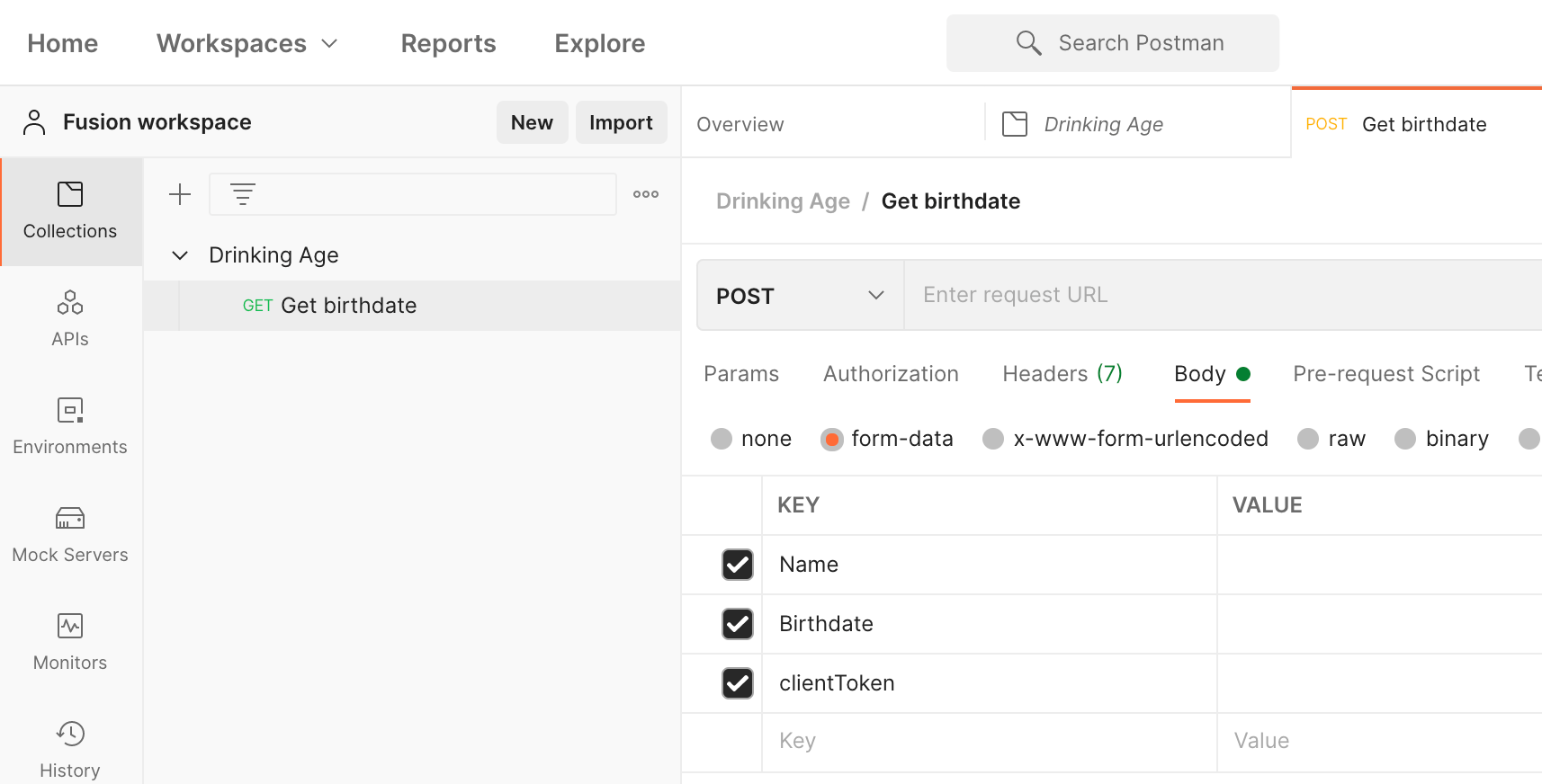
Task: Collapse the Drinking Age collection
Action: click(x=180, y=255)
